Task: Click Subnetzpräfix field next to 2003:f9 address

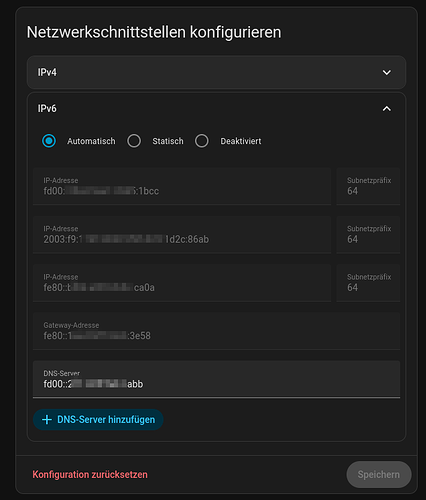Action: [368, 234]
